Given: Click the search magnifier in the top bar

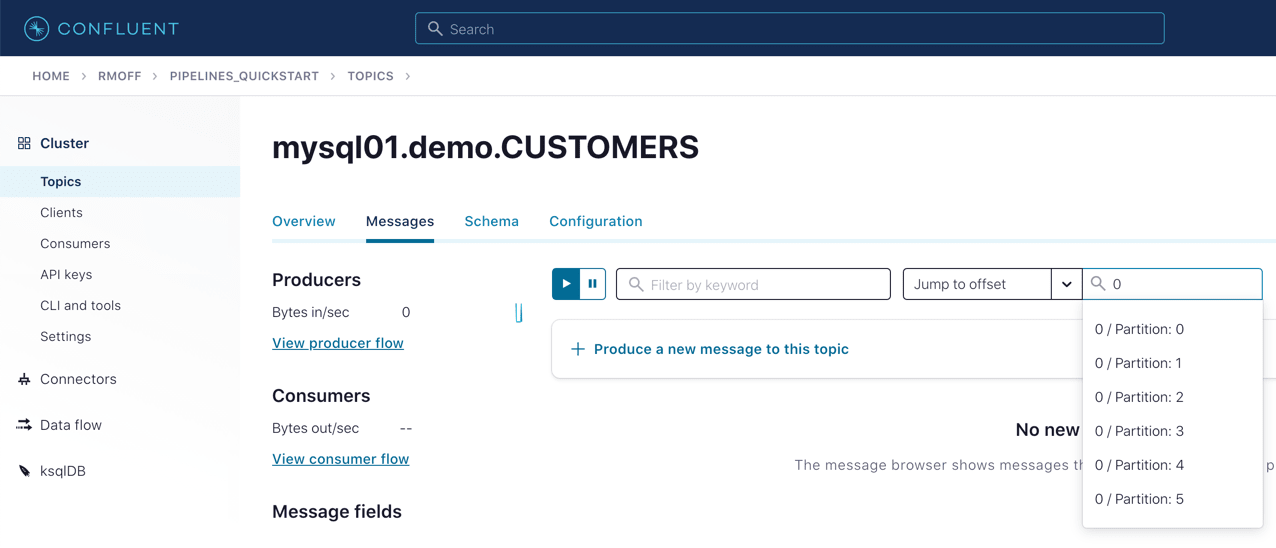Looking at the screenshot, I should coord(435,29).
